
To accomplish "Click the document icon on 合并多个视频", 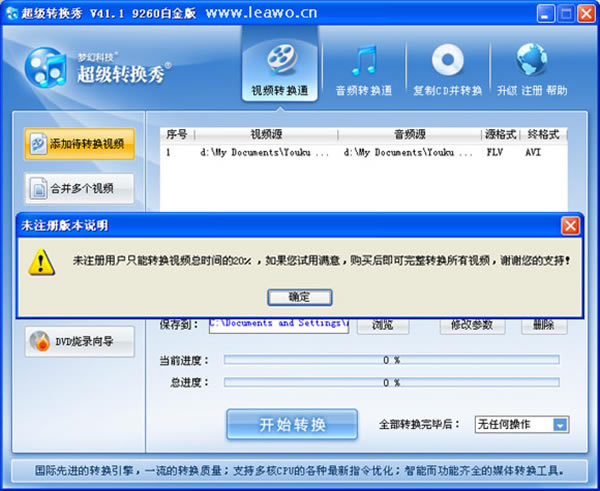I will (x=39, y=188).
